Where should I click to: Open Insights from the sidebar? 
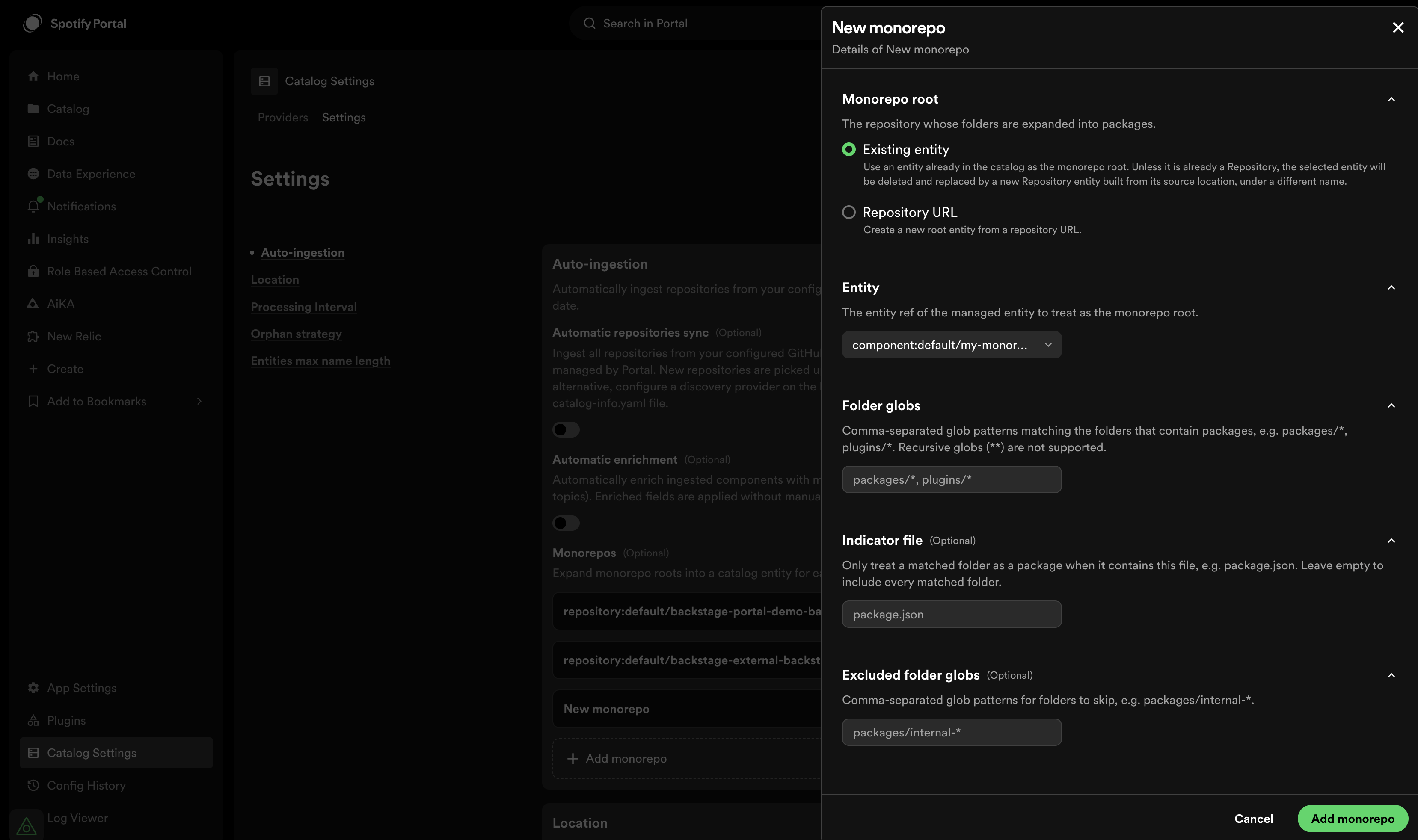coord(116,239)
